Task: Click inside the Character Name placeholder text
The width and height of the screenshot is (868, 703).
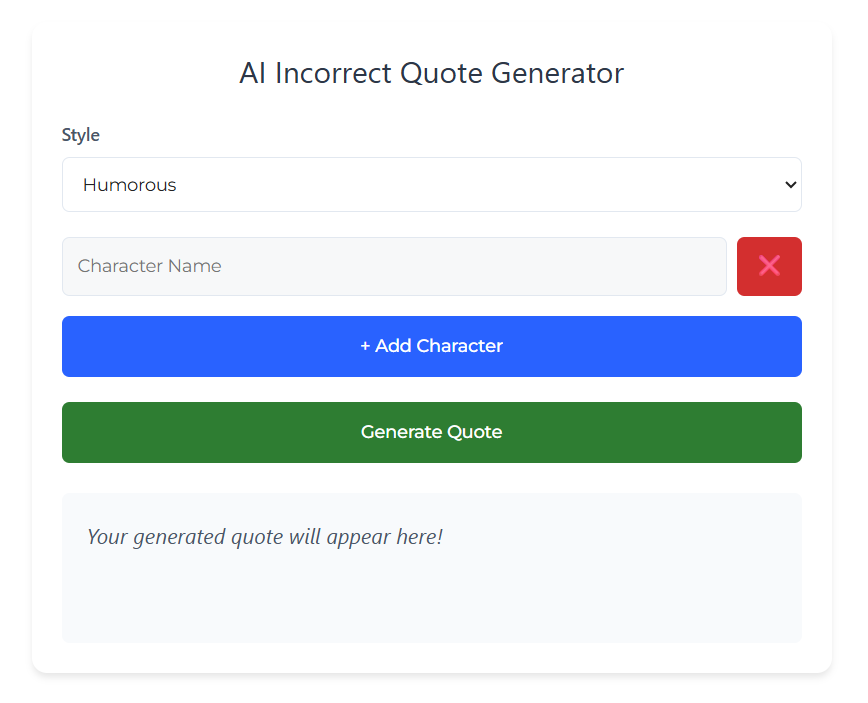Action: [149, 266]
